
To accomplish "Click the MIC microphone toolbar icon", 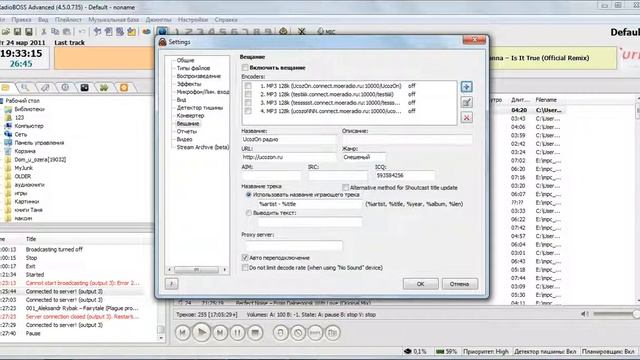I will 326,31.
